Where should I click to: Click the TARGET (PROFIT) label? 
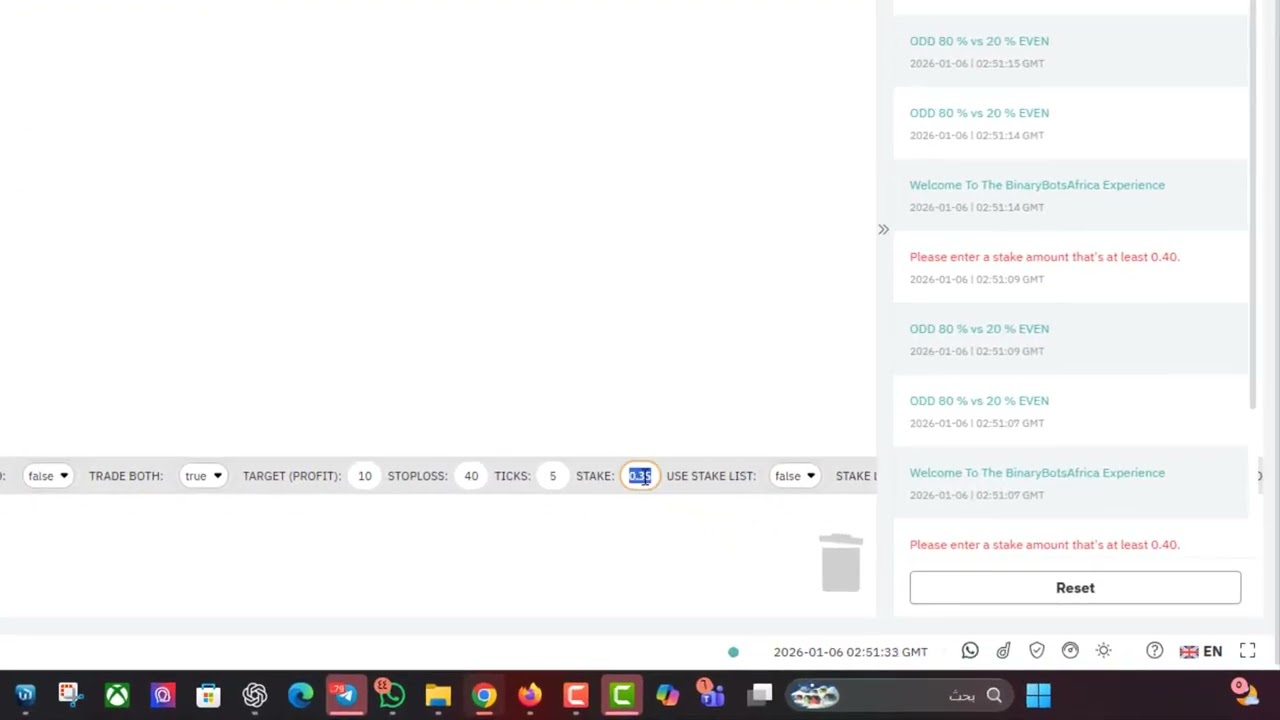[x=292, y=476]
